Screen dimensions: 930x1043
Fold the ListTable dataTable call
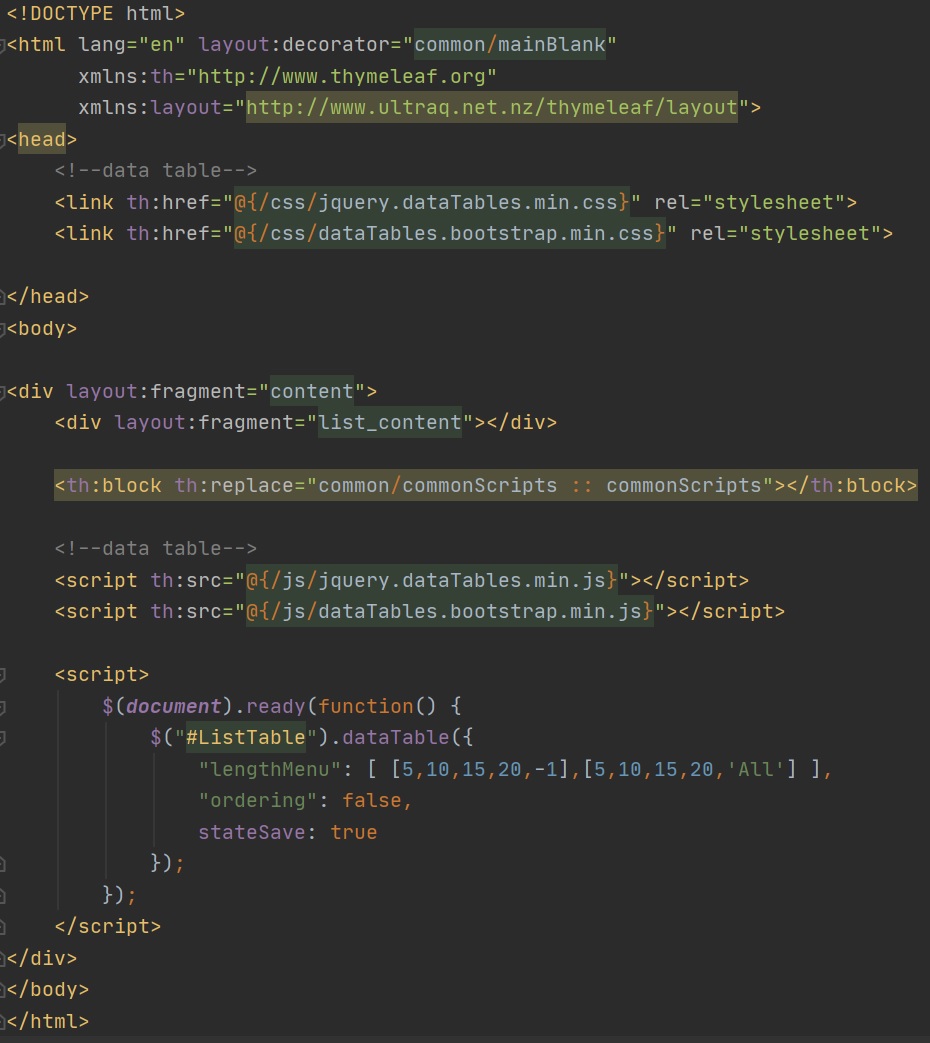tap(4, 739)
